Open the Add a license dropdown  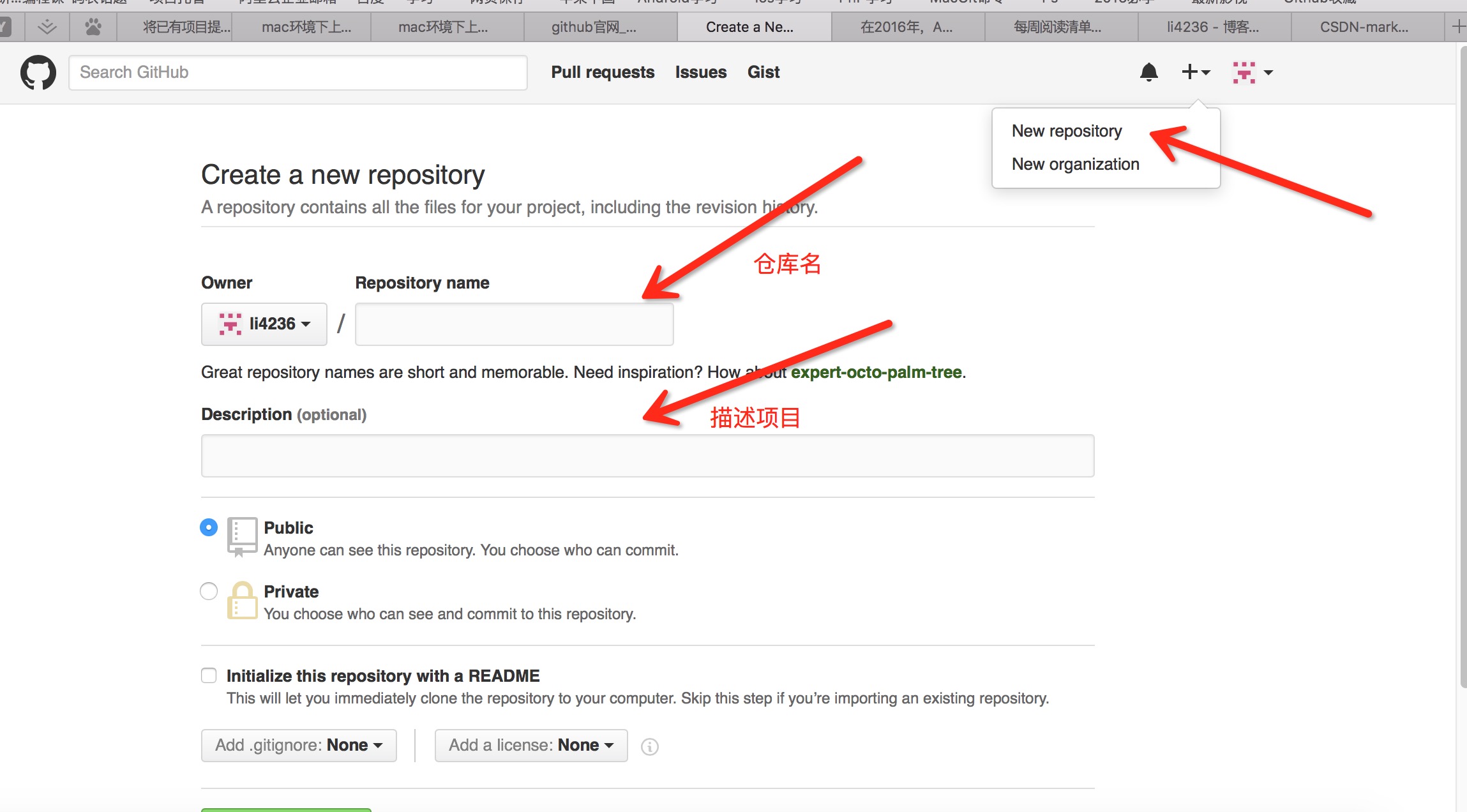531,746
